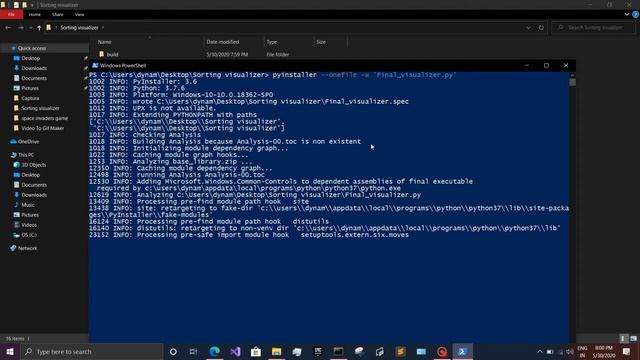Viewport: 640px width, 360px height.
Task: Switch to details view layout button
Action: tap(623, 338)
